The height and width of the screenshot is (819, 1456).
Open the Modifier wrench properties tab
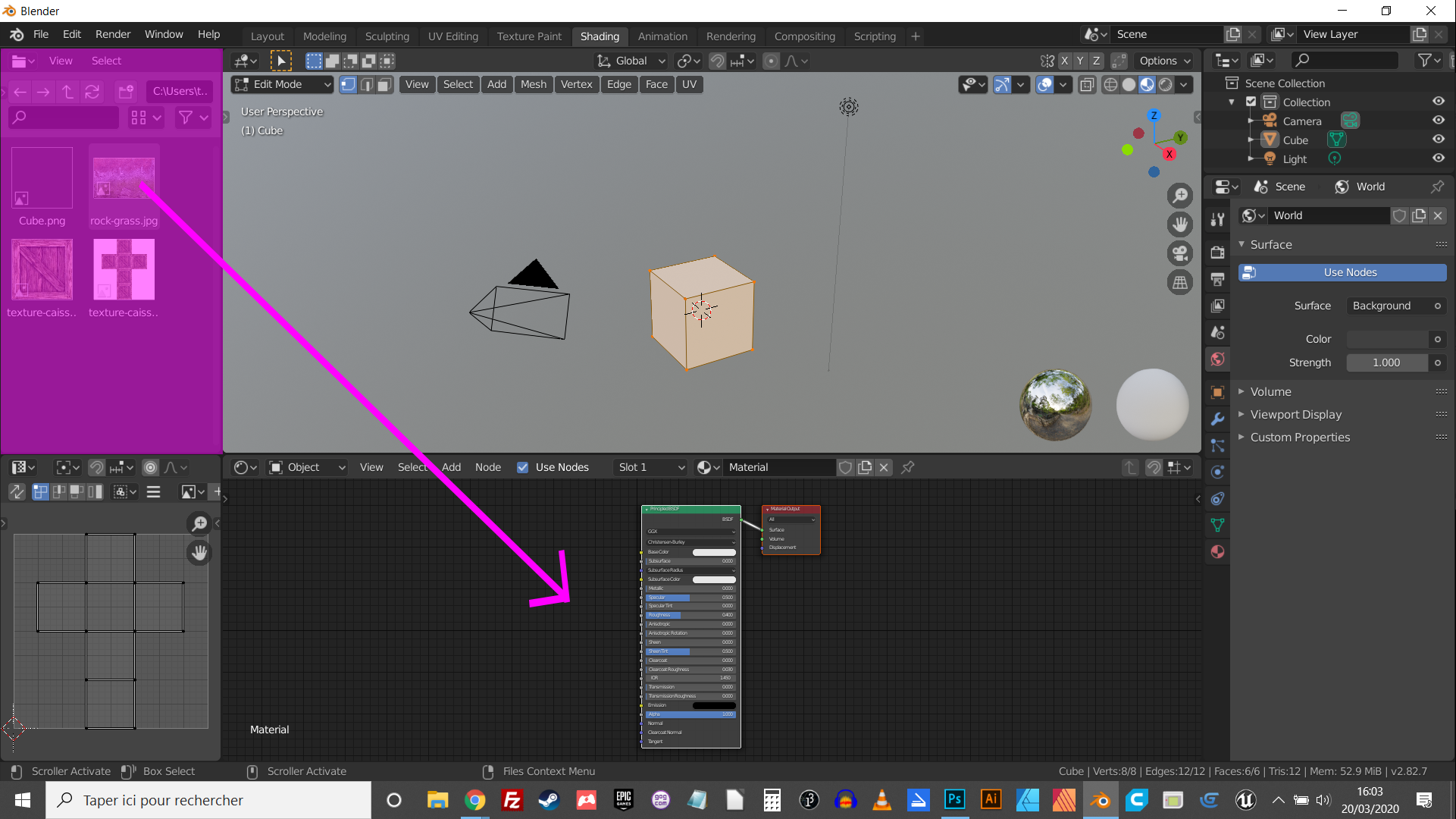click(x=1218, y=419)
